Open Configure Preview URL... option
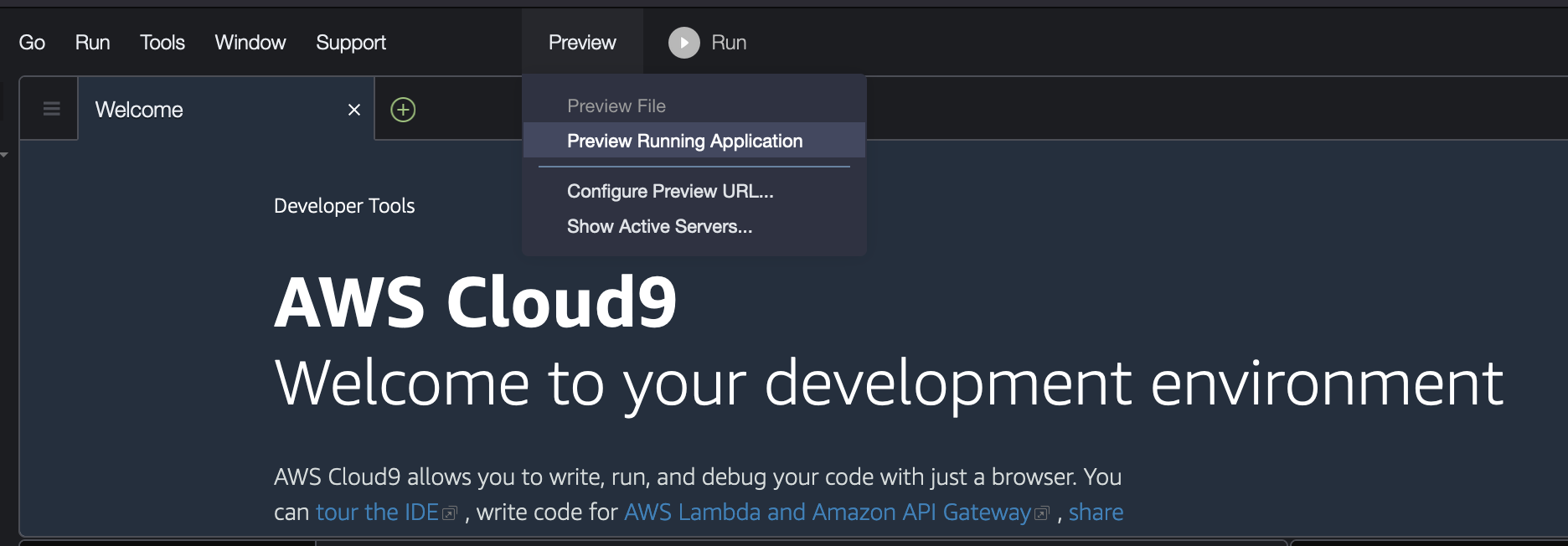Screen dimensions: 1568x546 pyautogui.click(x=694, y=191)
